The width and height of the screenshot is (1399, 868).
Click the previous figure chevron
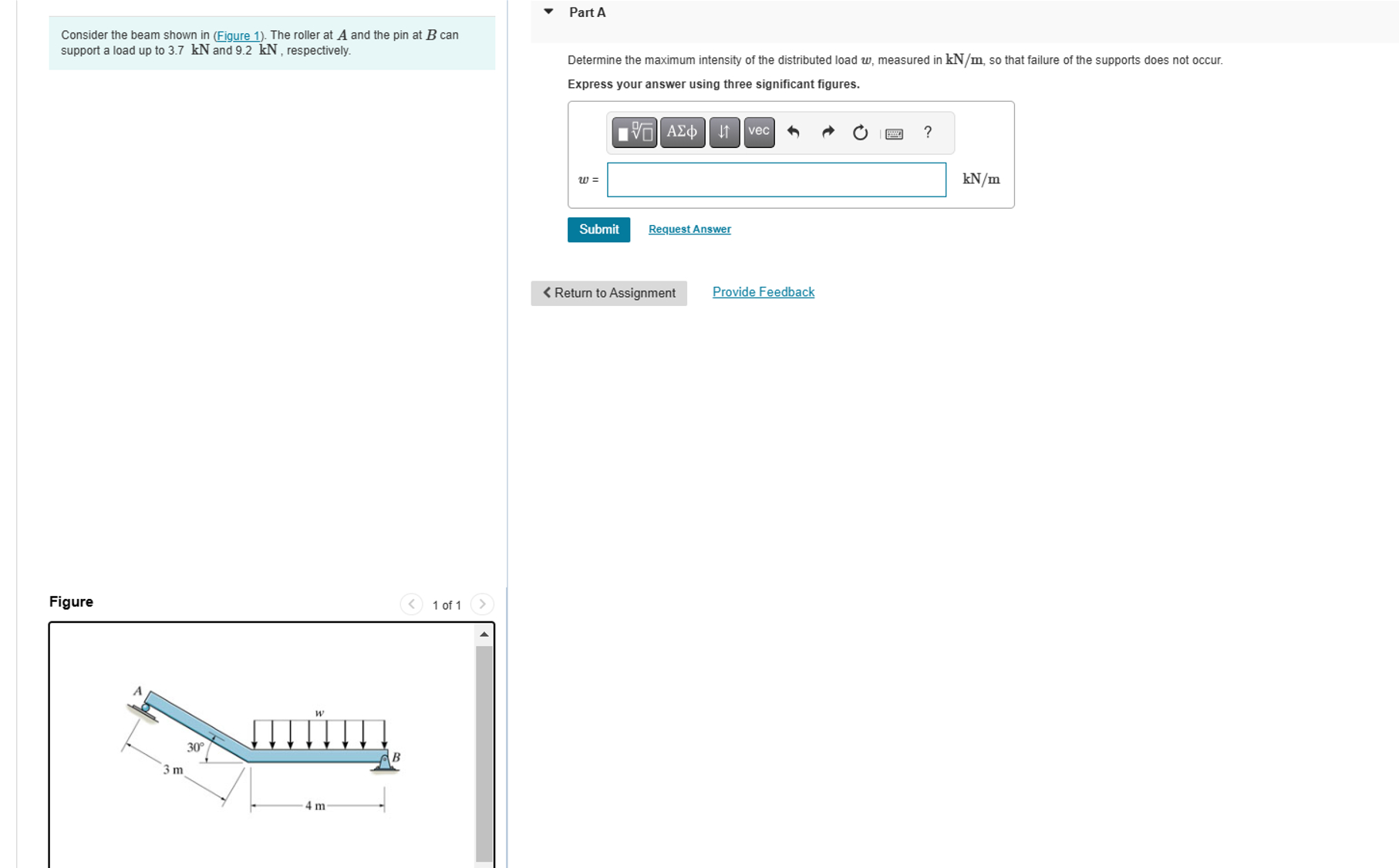tap(412, 604)
